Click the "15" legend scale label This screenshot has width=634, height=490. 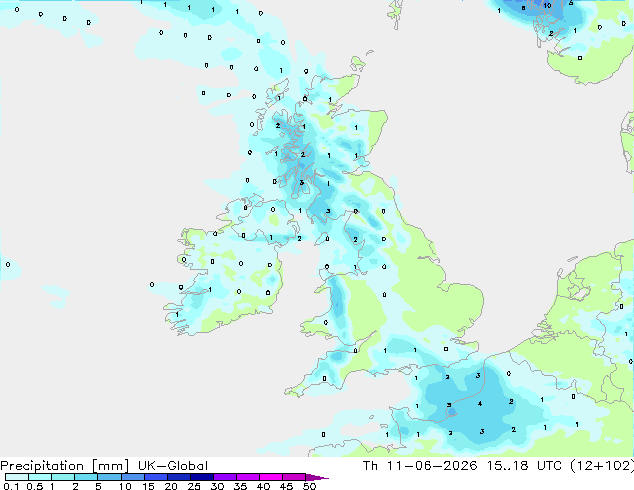[x=148, y=486]
